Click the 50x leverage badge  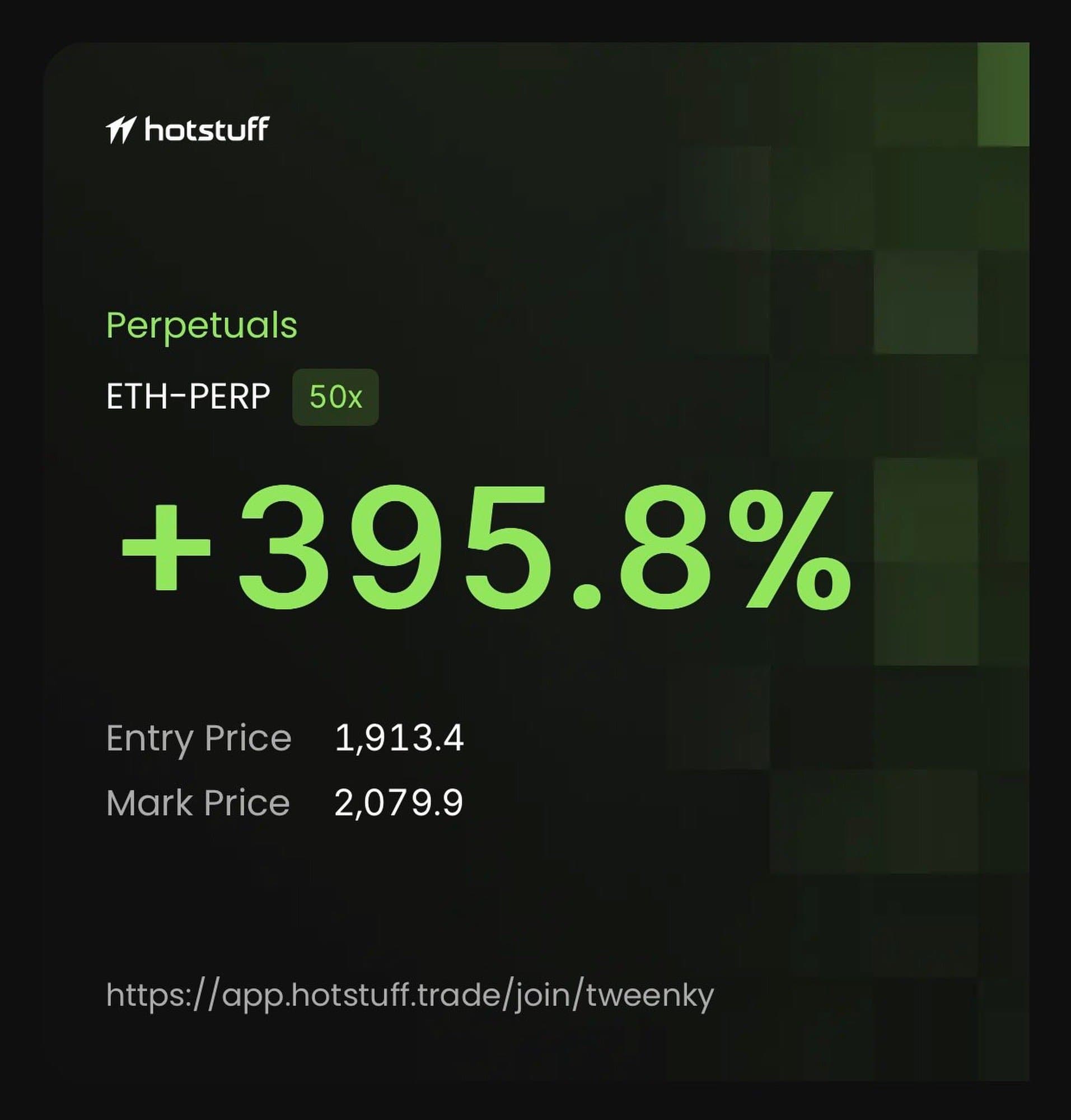[335, 397]
